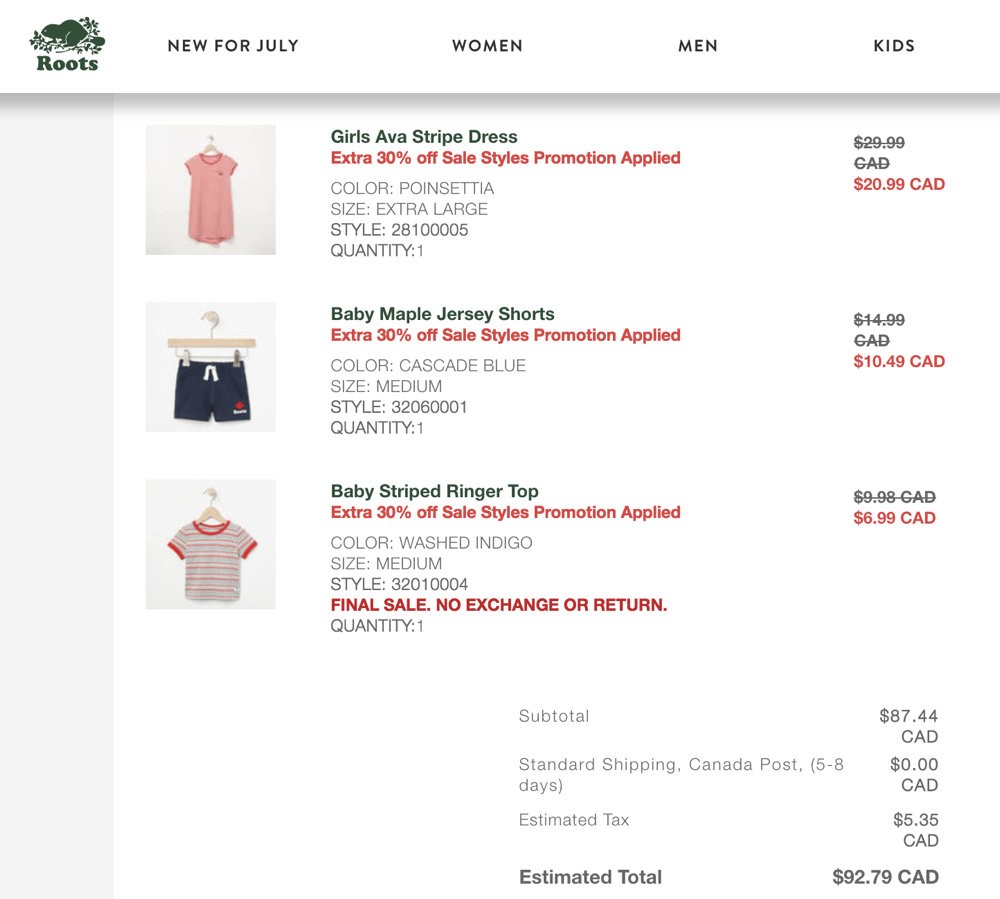Open the Baby Striped Ringer Top thumbnail
This screenshot has height=899, width=1000.
(210, 544)
